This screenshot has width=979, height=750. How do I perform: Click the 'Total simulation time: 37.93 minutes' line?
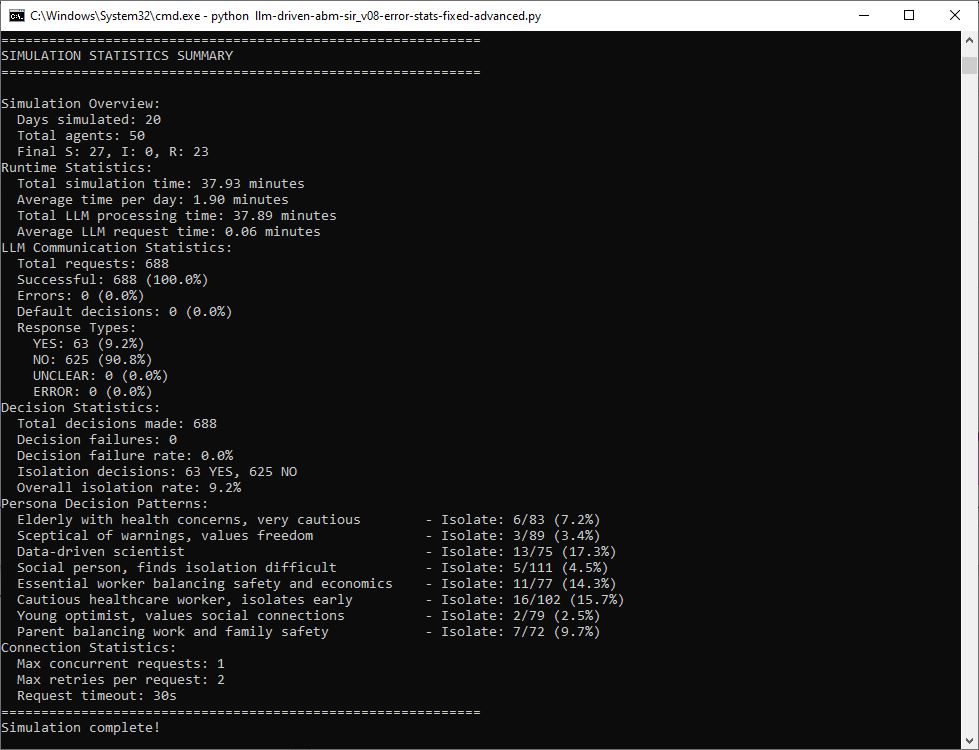click(x=161, y=184)
